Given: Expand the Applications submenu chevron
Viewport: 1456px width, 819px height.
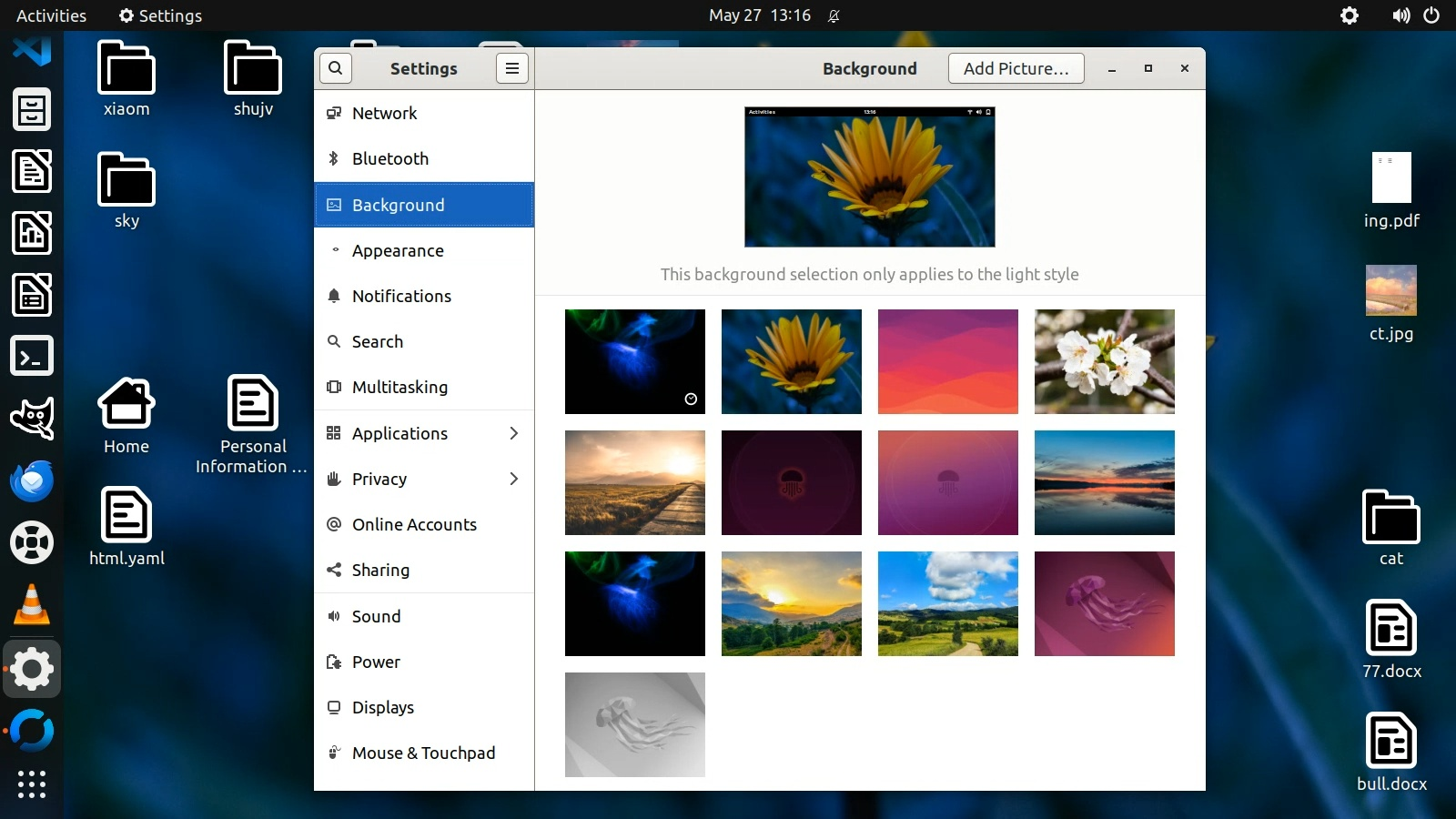Looking at the screenshot, I should (x=513, y=433).
